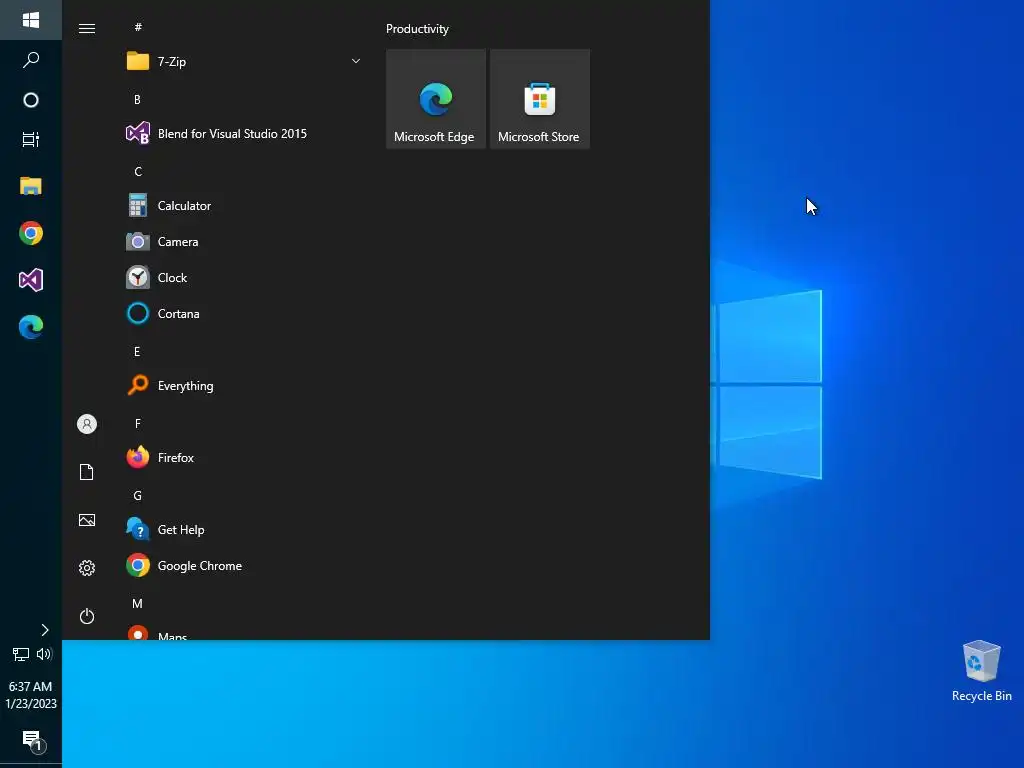Screen dimensions: 1024x768
Task: Open Clock from the app list
Action: click(x=244, y=278)
